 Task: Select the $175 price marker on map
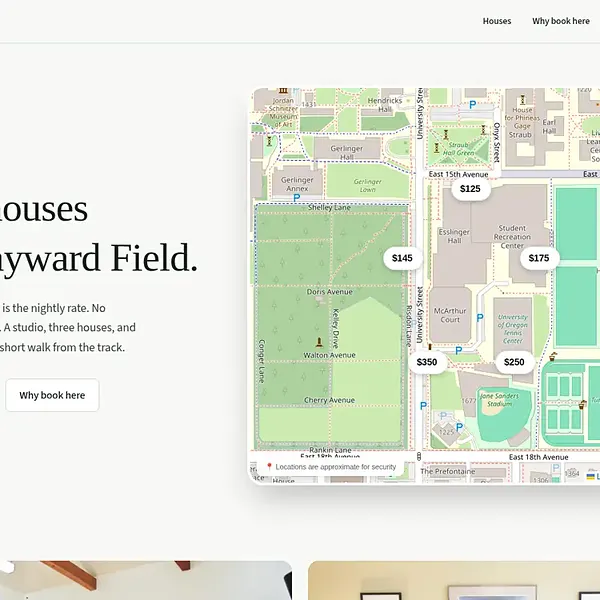(539, 258)
